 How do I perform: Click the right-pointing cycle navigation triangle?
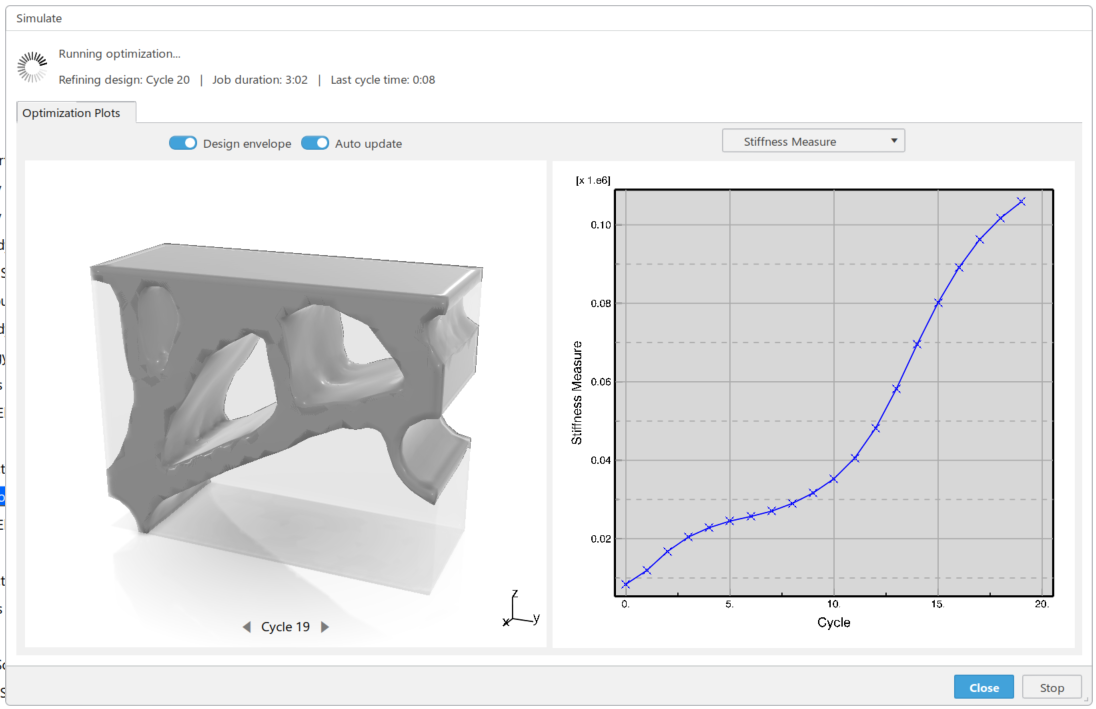[x=324, y=626]
